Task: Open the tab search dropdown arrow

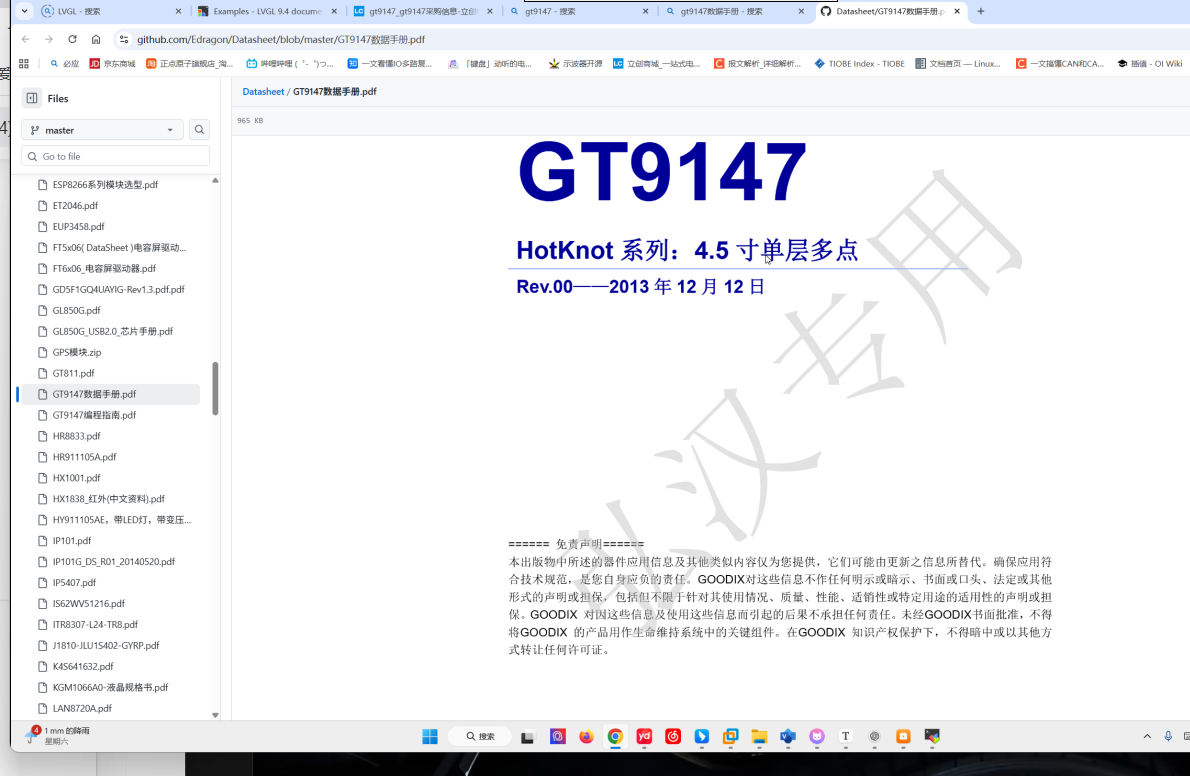Action: [24, 11]
